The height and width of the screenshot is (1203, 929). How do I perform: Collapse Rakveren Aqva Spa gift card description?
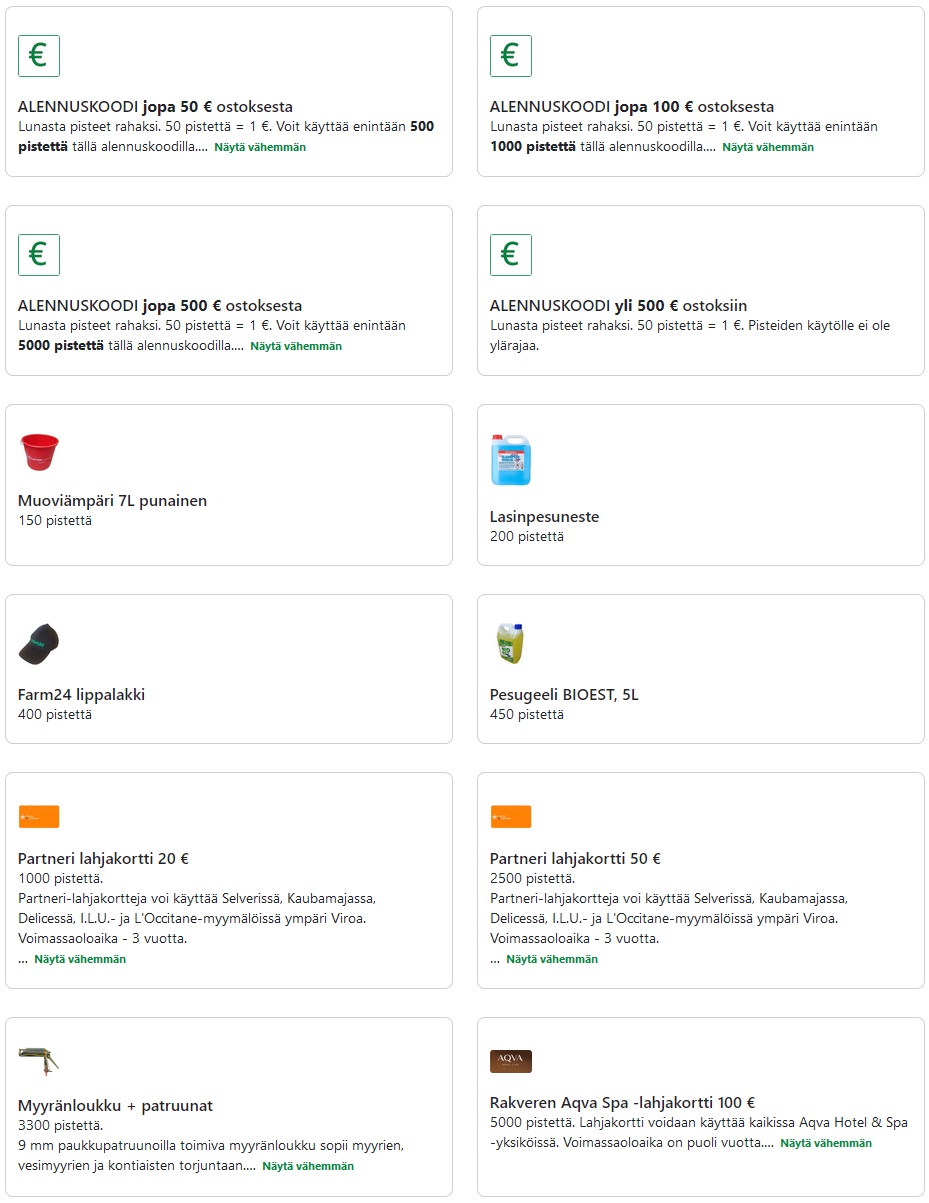826,1143
